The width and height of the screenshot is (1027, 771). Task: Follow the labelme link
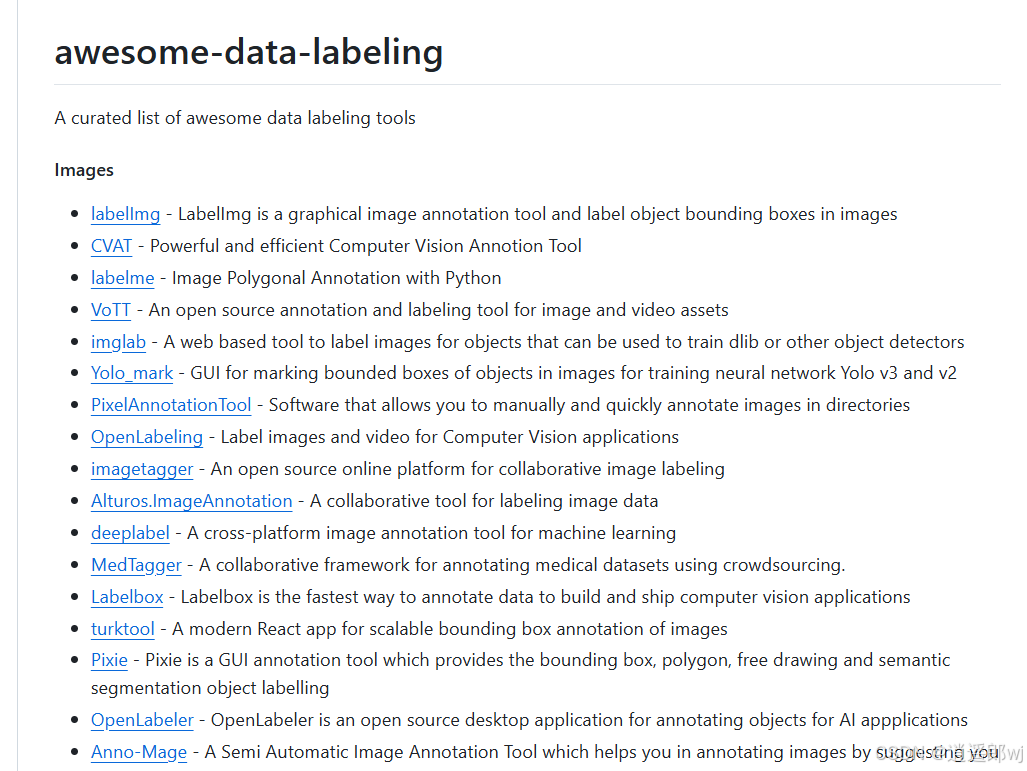click(122, 278)
